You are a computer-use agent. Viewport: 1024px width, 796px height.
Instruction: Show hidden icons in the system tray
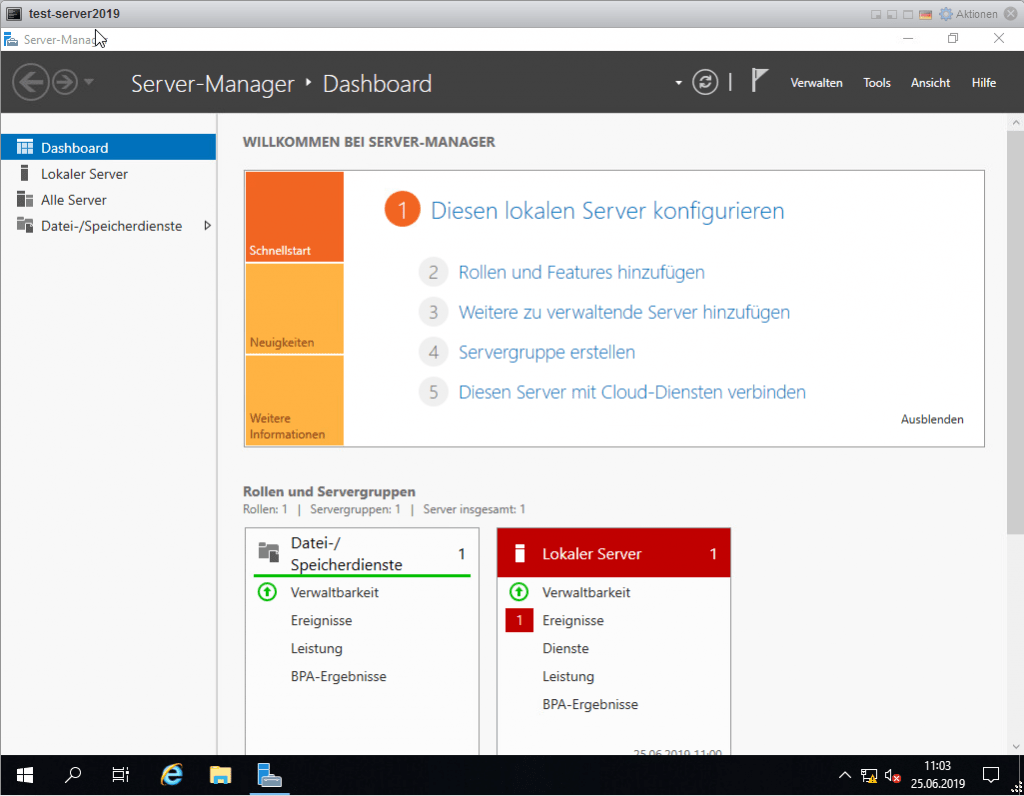845,775
